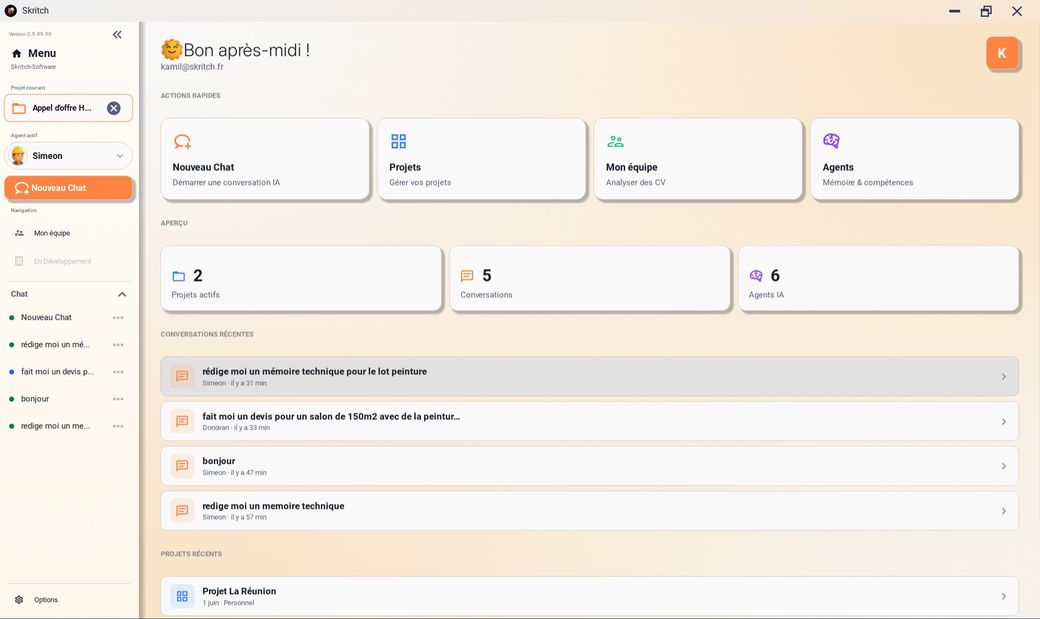1040x619 pixels.
Task: Click the message icon on Conversations card
Action: click(467, 276)
